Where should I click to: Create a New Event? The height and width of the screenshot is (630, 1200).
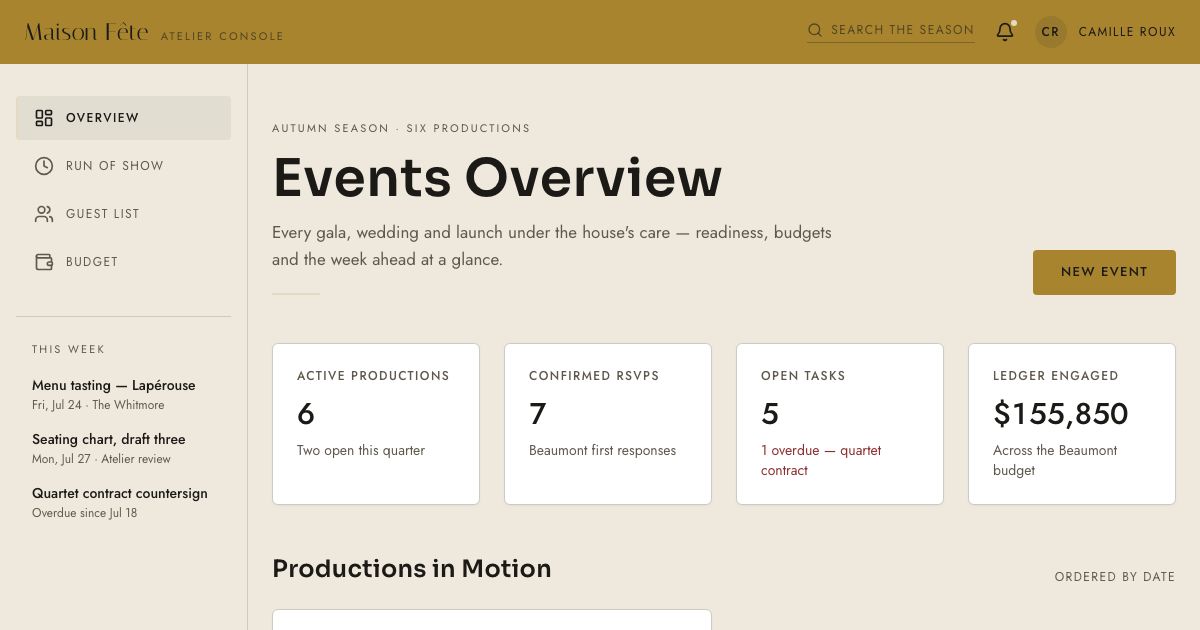[x=1104, y=272]
